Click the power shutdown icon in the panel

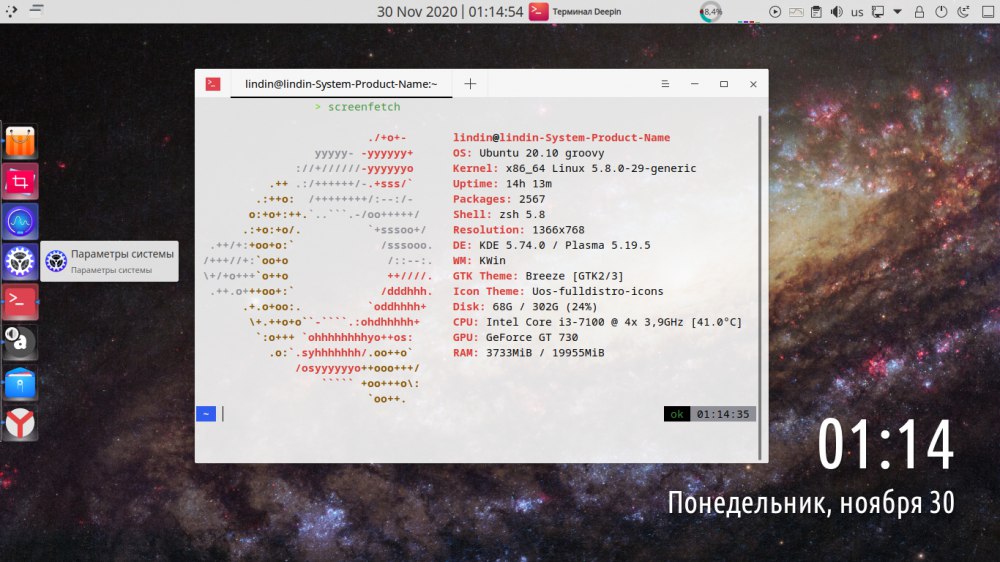pos(941,11)
